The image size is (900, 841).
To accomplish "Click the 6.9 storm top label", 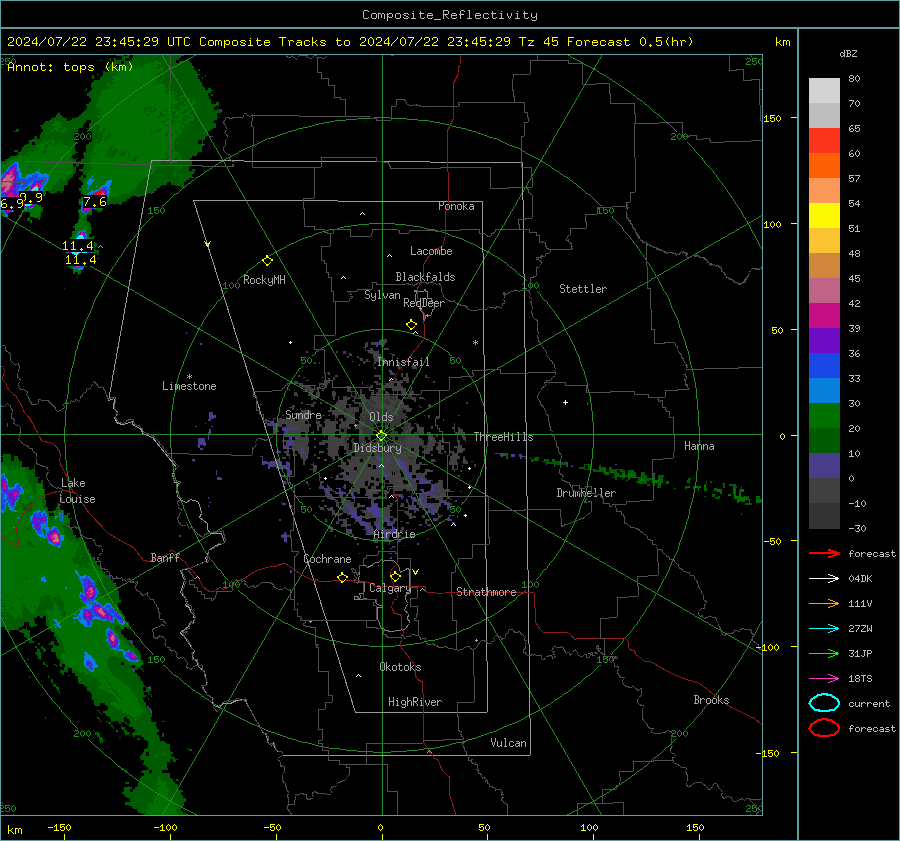I will 12,203.
